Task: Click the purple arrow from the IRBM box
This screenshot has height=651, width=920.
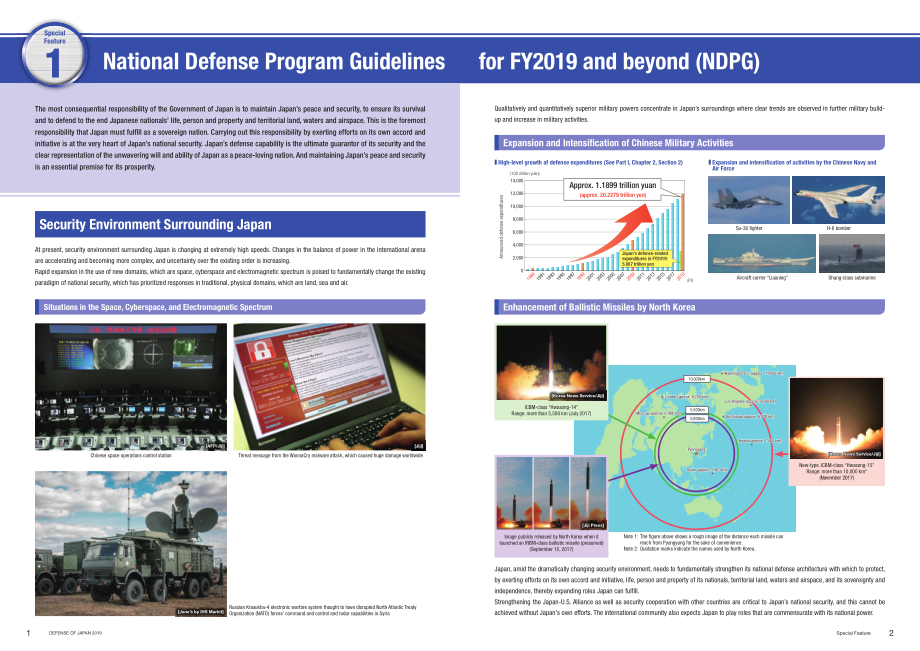Action: click(x=634, y=473)
